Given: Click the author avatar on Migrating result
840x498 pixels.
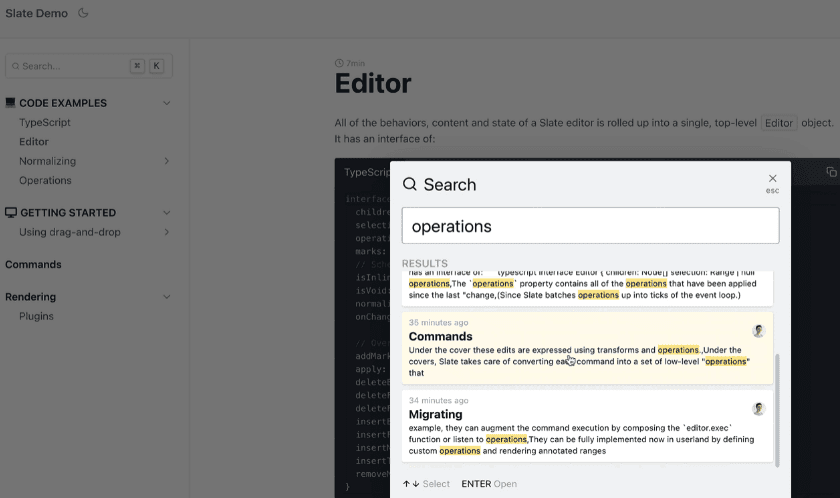Looking at the screenshot, I should coord(759,408).
